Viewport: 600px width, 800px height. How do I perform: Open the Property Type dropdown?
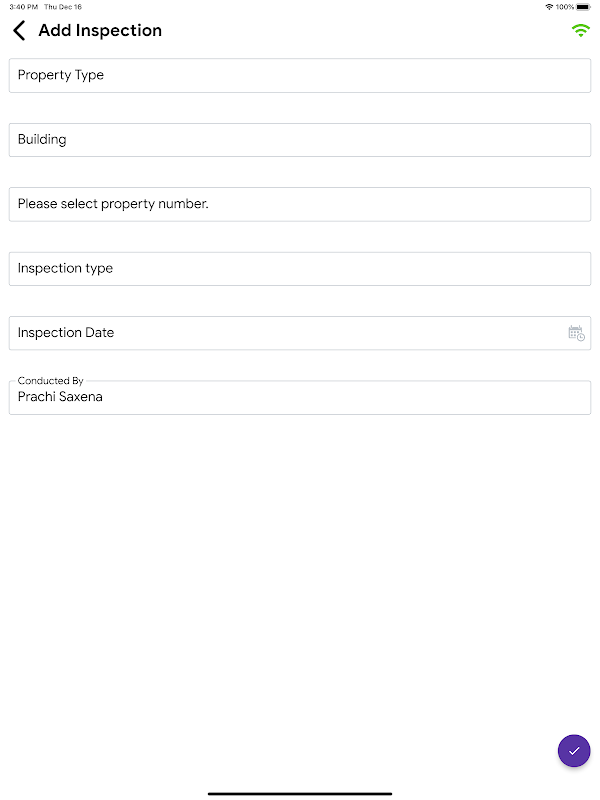[x=300, y=76]
